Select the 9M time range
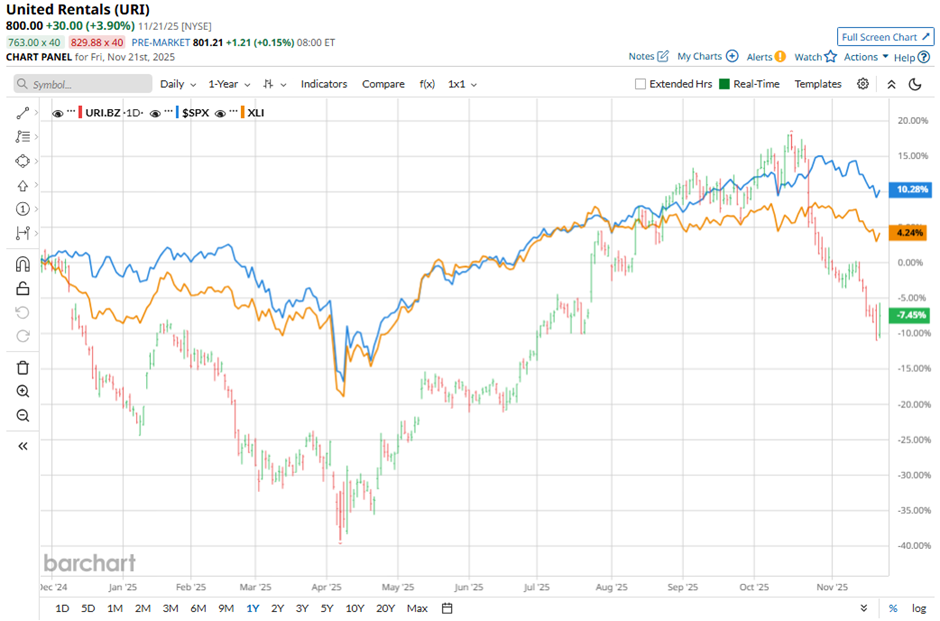The height and width of the screenshot is (621, 940). (226, 608)
